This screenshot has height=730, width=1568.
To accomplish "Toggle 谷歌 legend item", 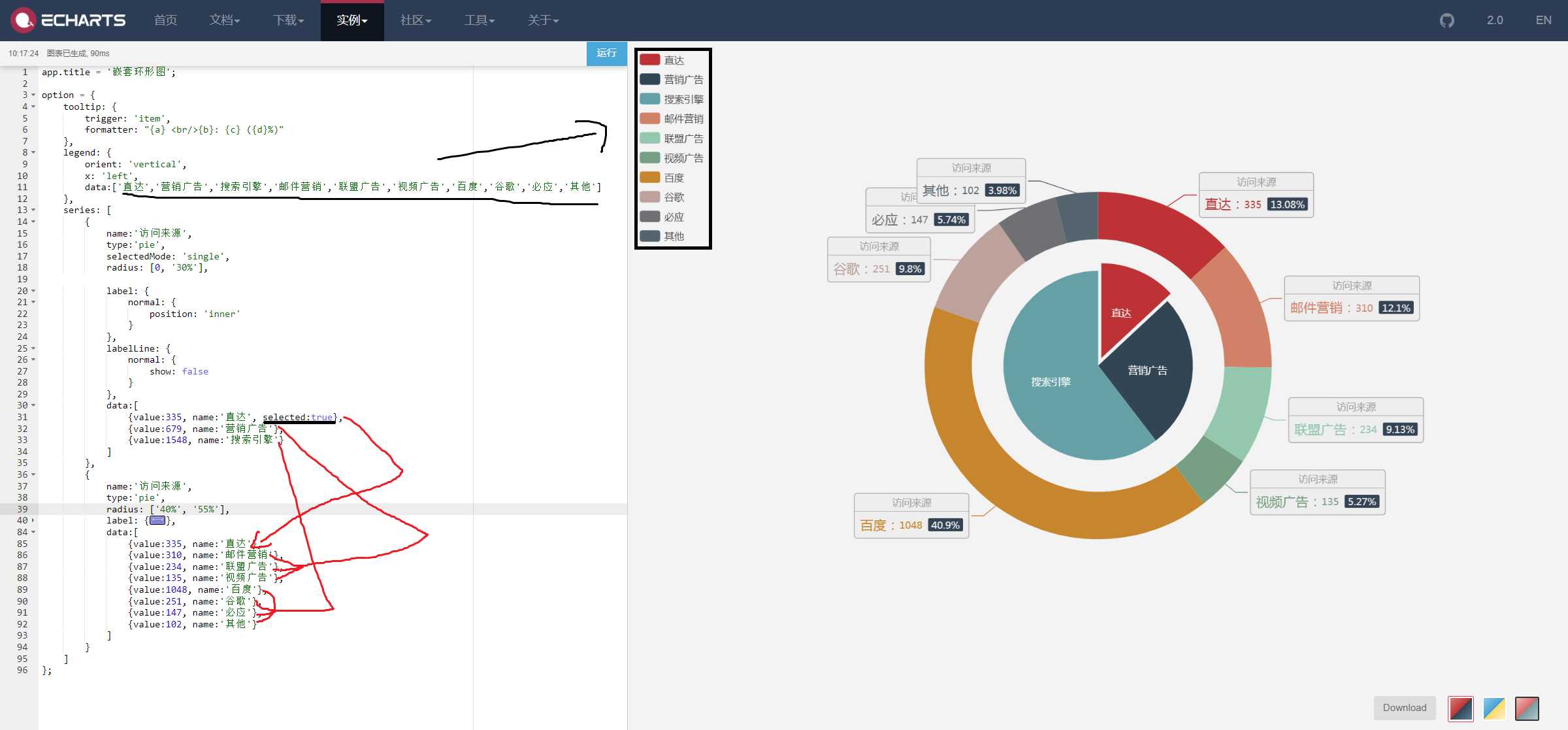I will [662, 197].
